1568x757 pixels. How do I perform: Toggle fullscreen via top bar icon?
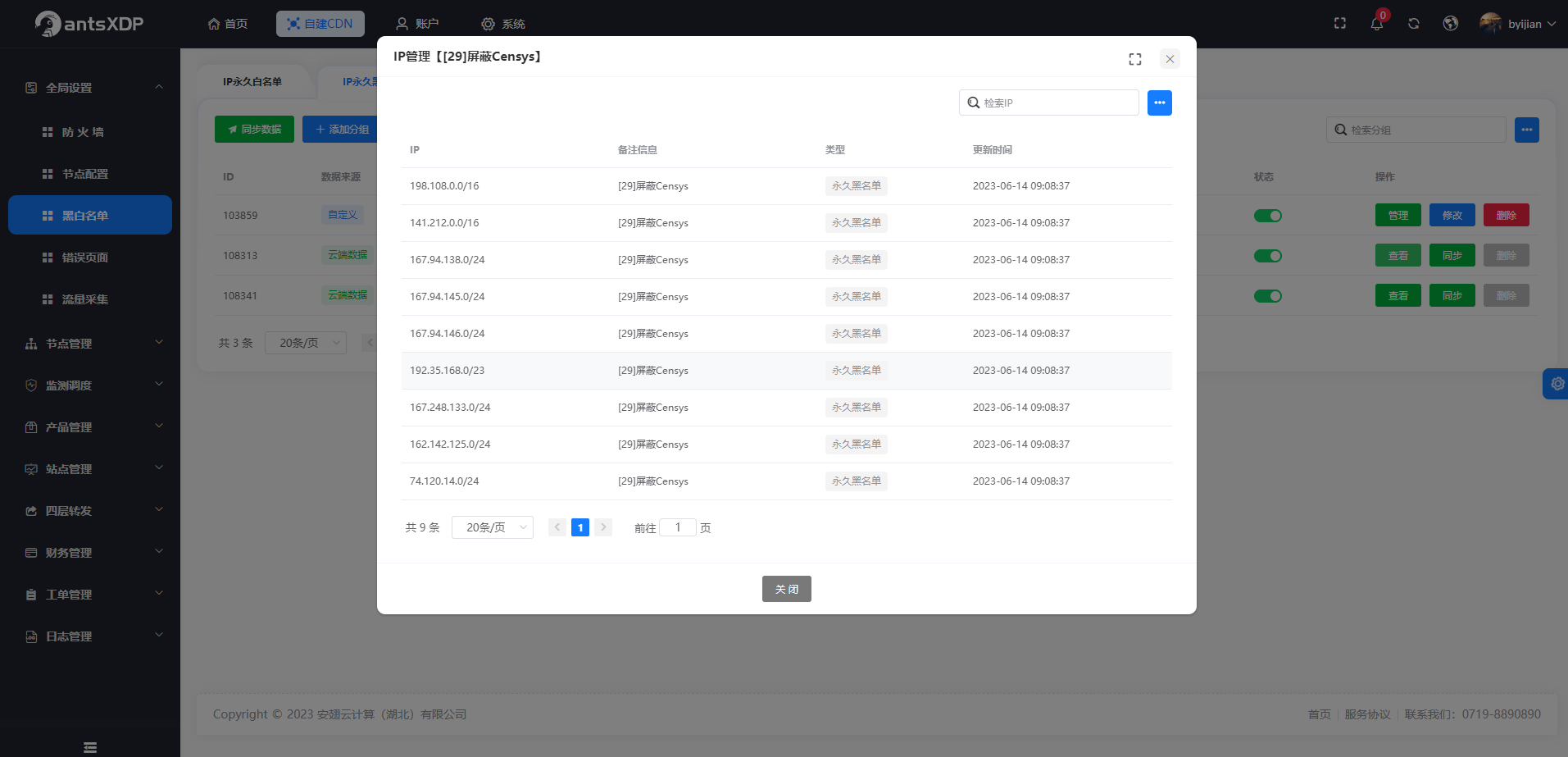pos(1340,23)
